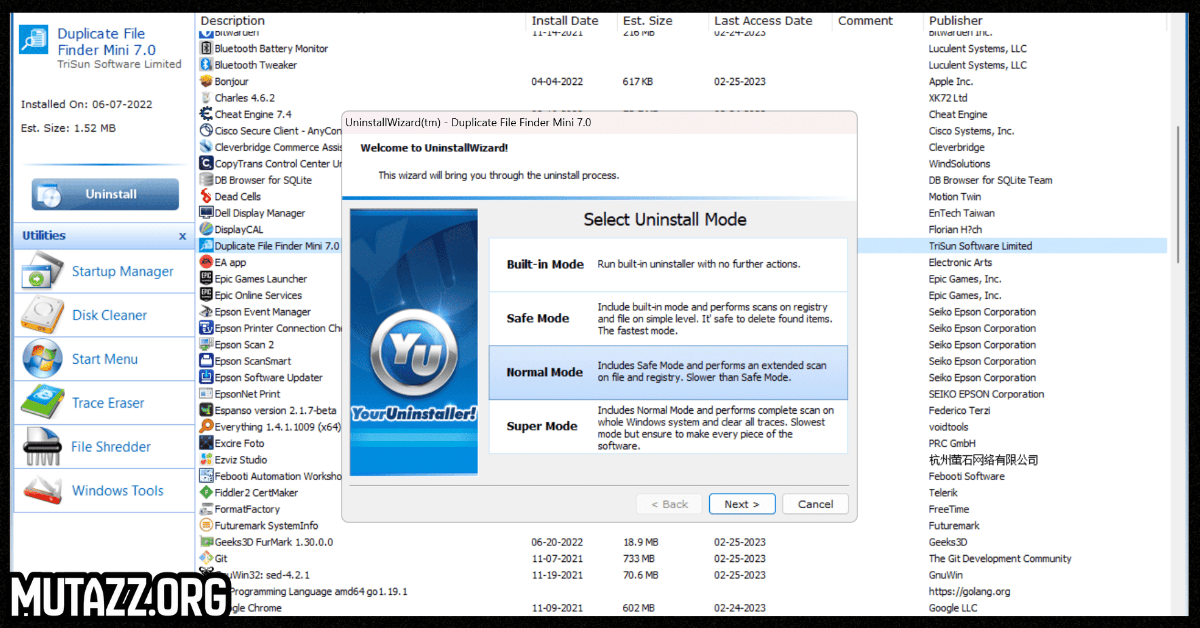The width and height of the screenshot is (1200, 628).
Task: Launch the Disk Cleaner tool
Action: [x=100, y=315]
